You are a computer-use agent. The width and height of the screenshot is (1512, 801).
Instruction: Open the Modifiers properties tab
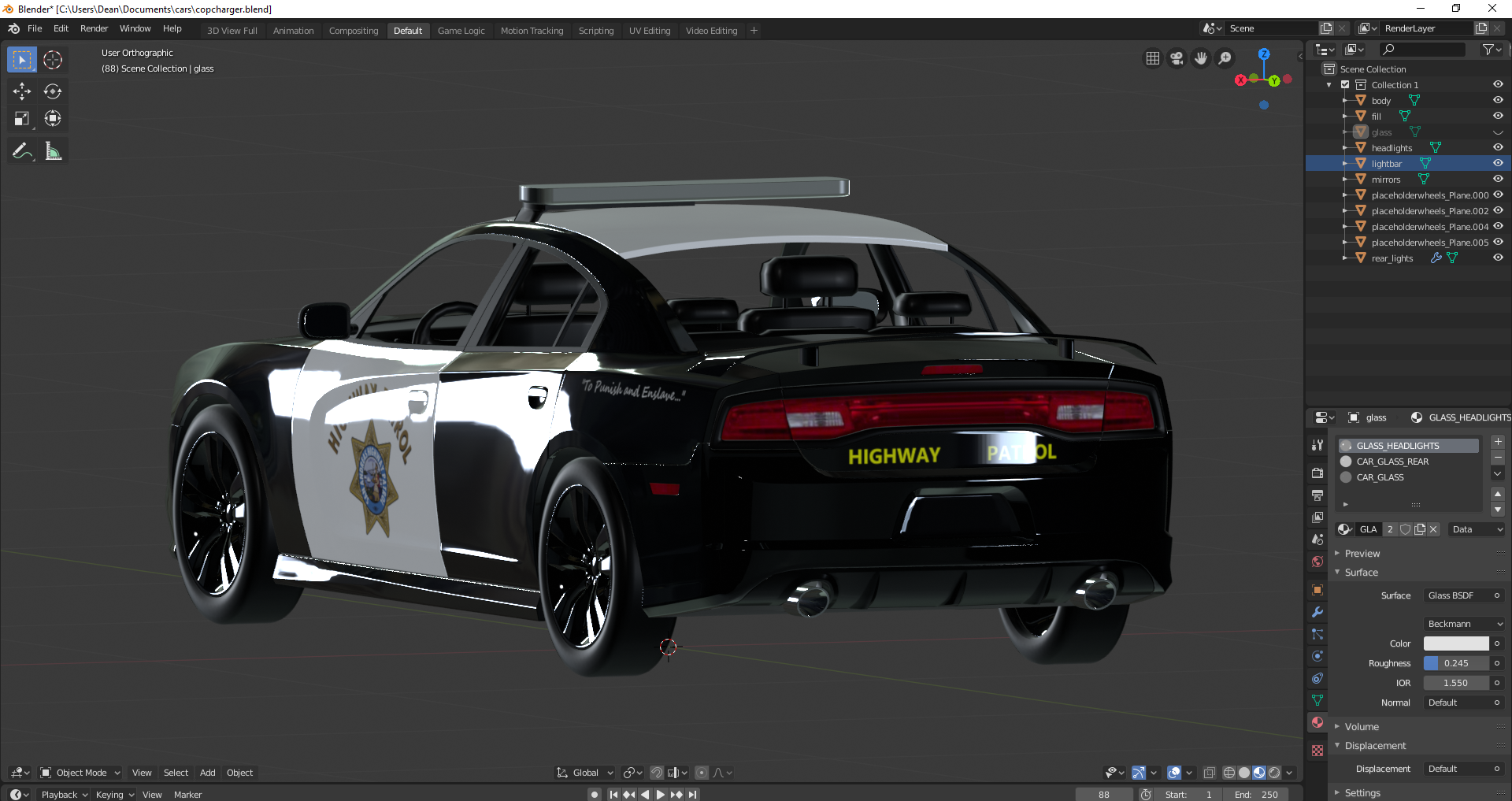[1317, 612]
